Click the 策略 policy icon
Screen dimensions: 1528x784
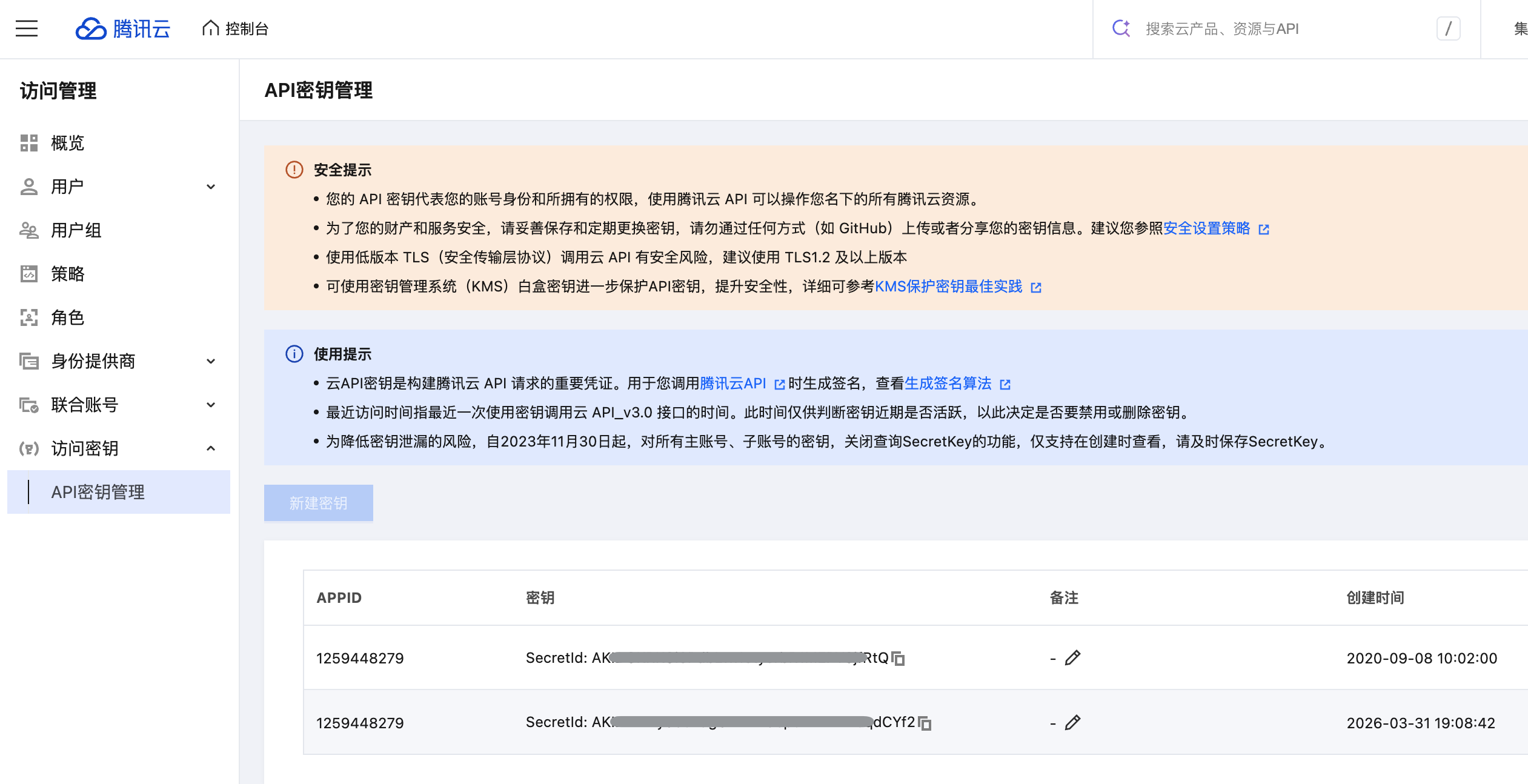(x=29, y=274)
